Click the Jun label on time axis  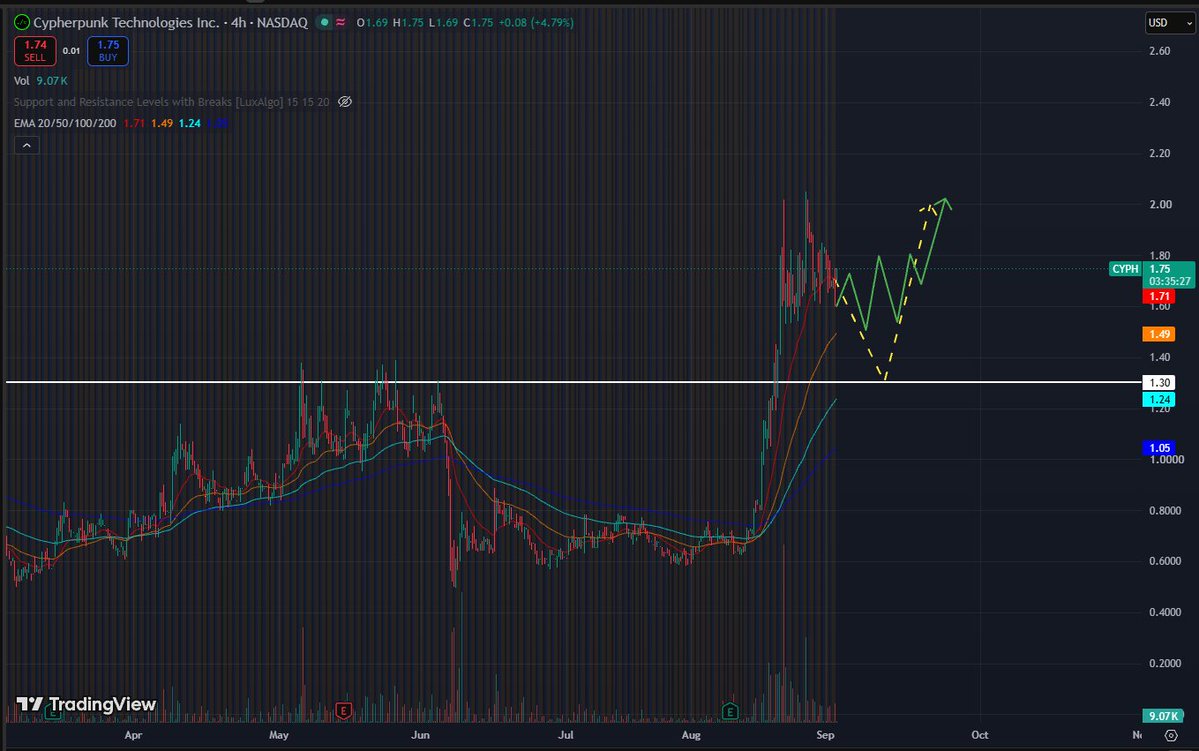pyautogui.click(x=420, y=735)
